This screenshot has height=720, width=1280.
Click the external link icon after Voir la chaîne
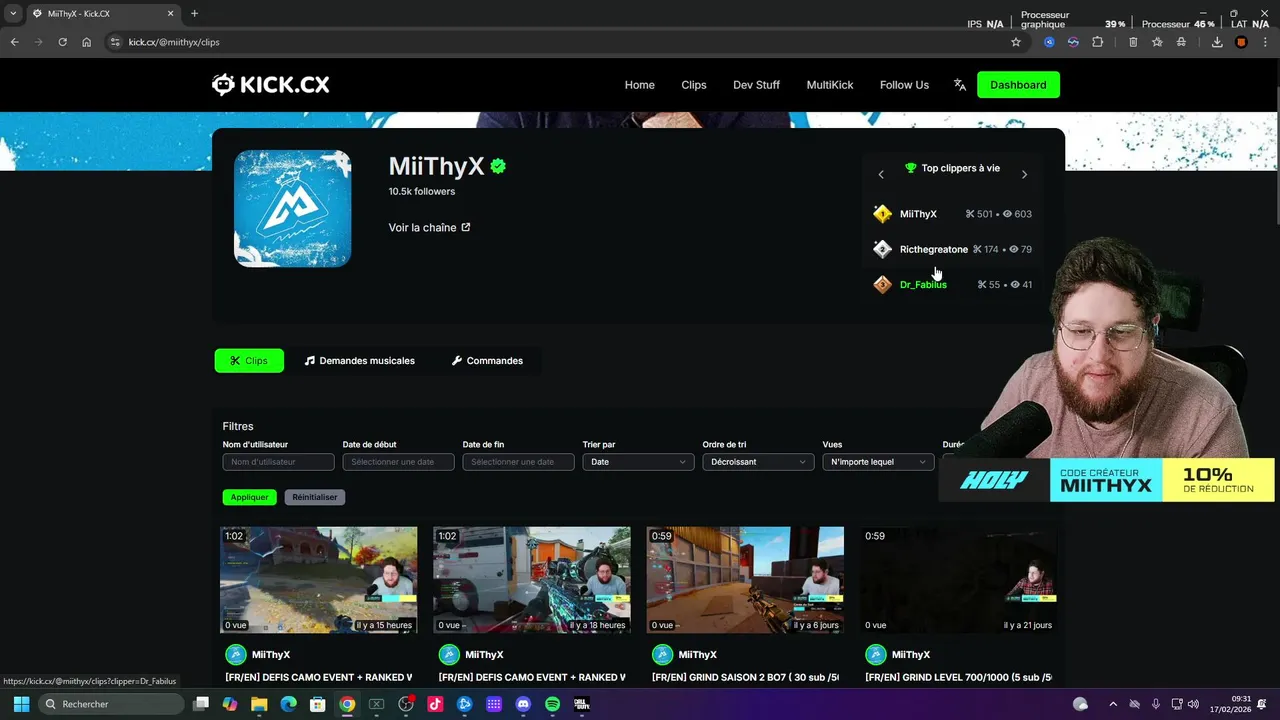click(x=466, y=227)
